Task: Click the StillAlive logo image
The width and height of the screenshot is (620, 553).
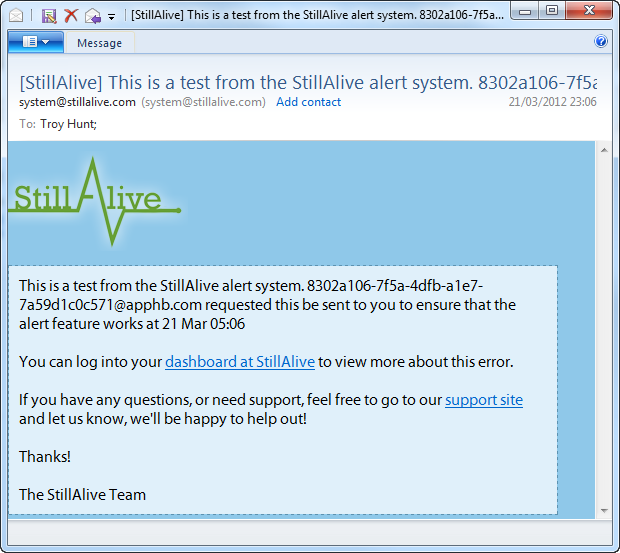Action: pyautogui.click(x=95, y=202)
